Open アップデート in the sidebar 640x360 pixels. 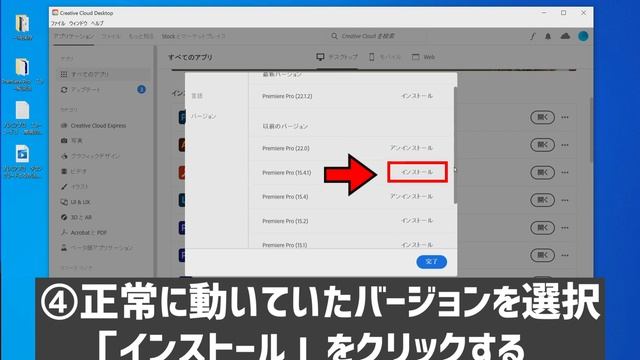[86, 89]
